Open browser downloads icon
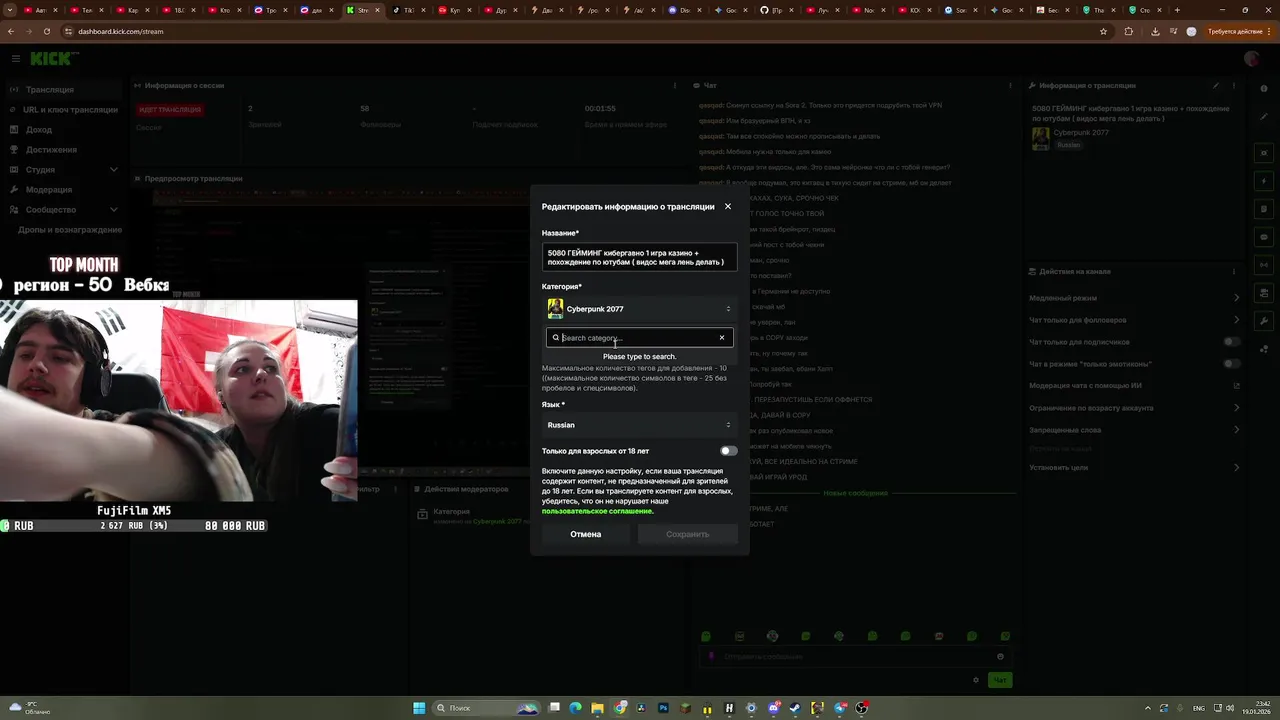The image size is (1280, 720). 1155,31
